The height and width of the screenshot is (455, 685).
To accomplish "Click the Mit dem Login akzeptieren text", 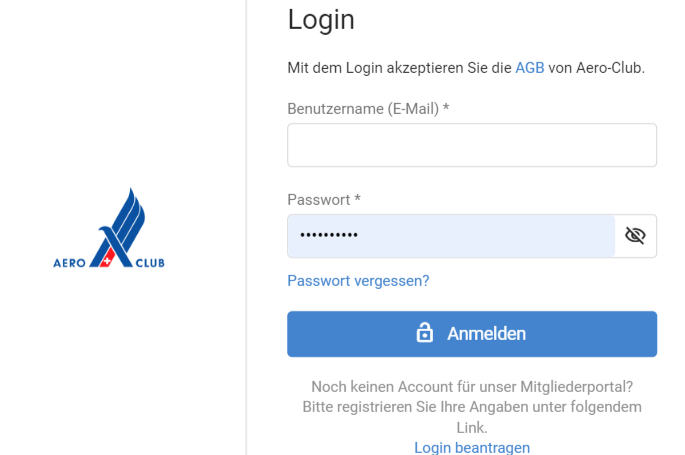I will (399, 68).
